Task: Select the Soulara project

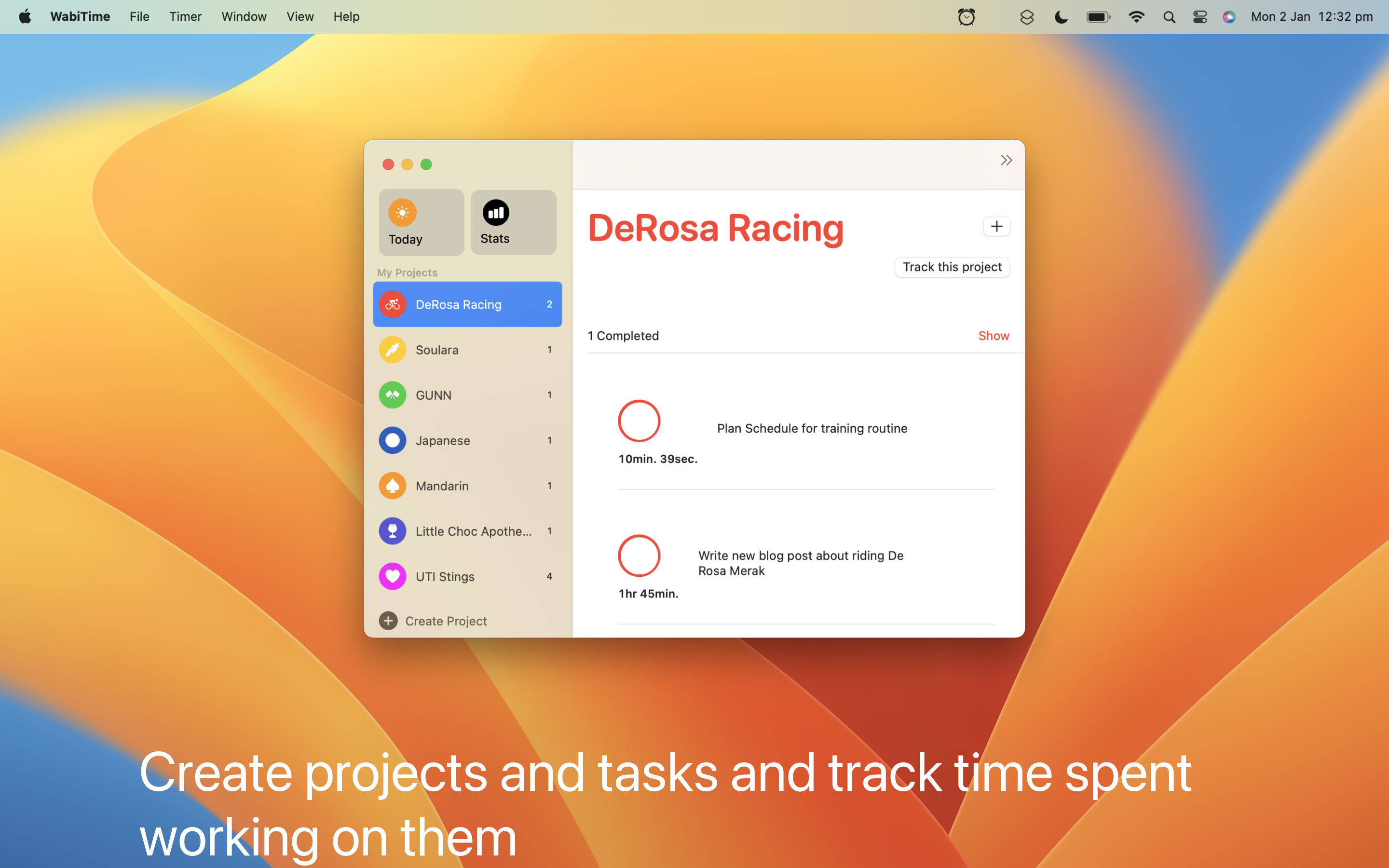Action: tap(467, 350)
